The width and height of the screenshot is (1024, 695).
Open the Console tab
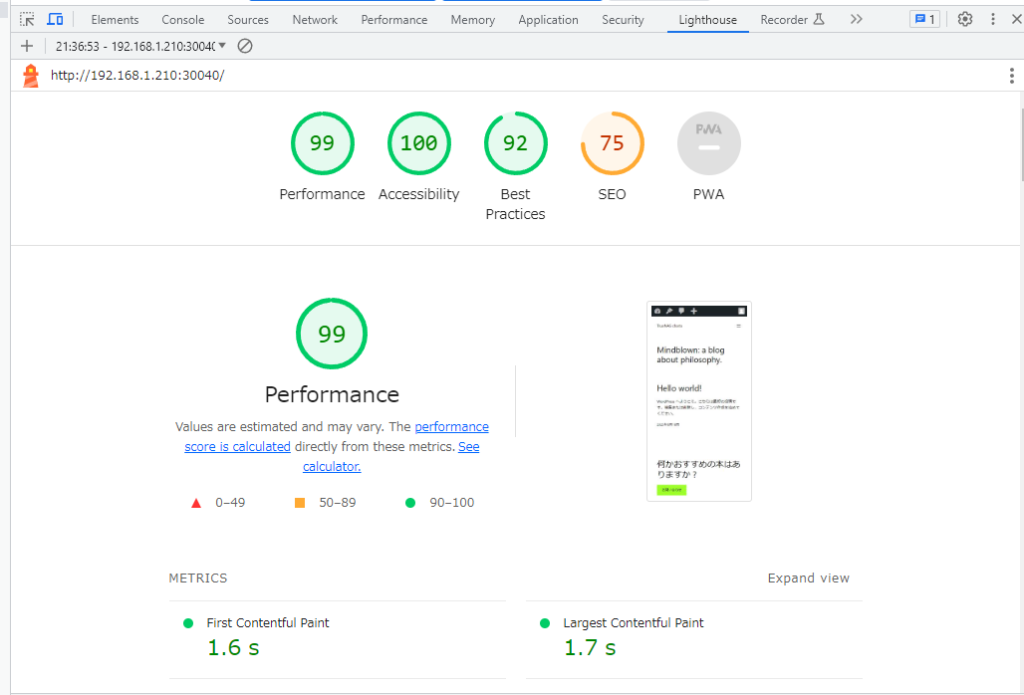tap(183, 19)
